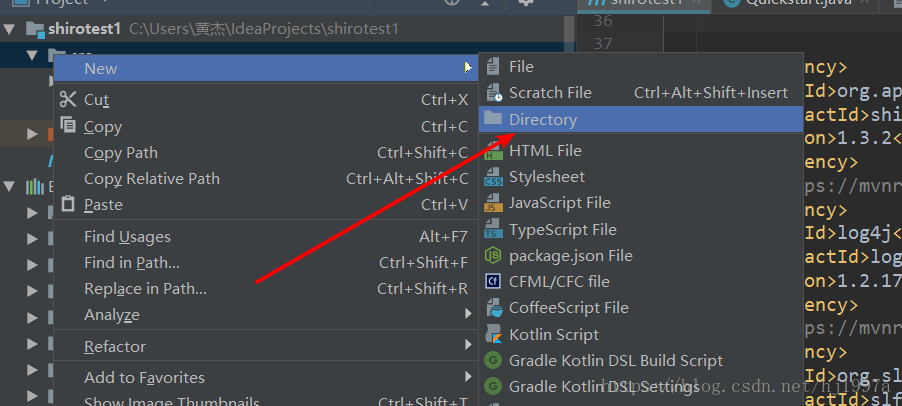Click the Kotlin Script icon
This screenshot has width=902, height=406.
click(494, 334)
